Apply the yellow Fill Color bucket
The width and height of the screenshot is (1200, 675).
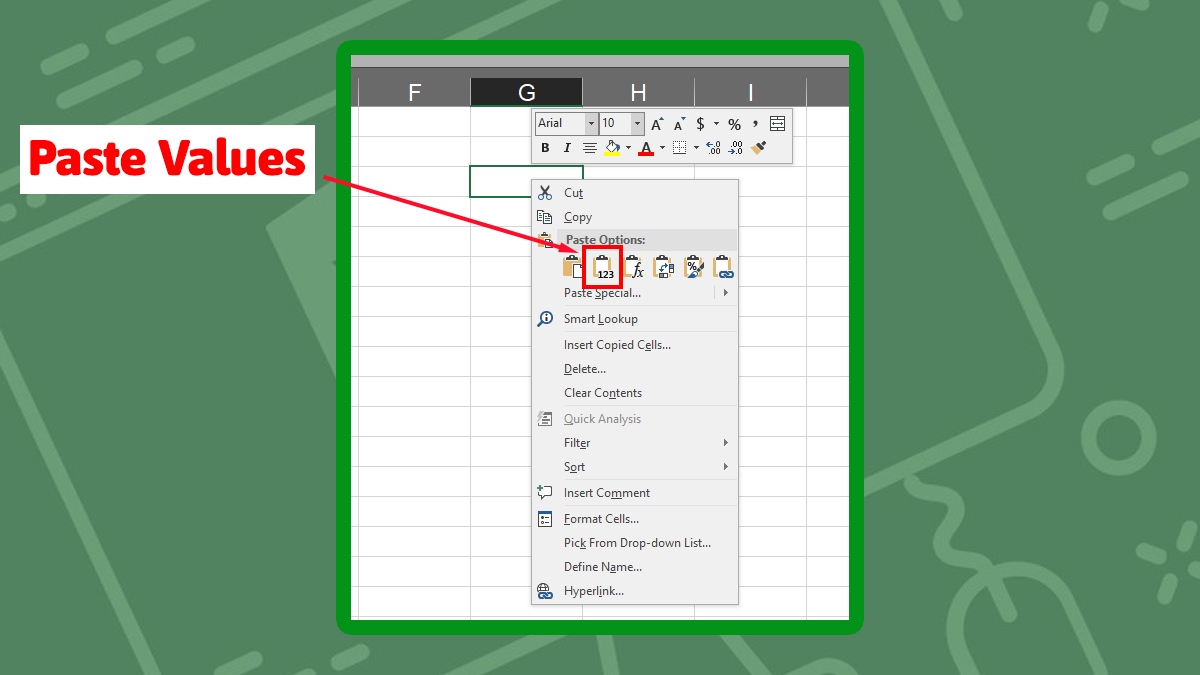pyautogui.click(x=613, y=148)
